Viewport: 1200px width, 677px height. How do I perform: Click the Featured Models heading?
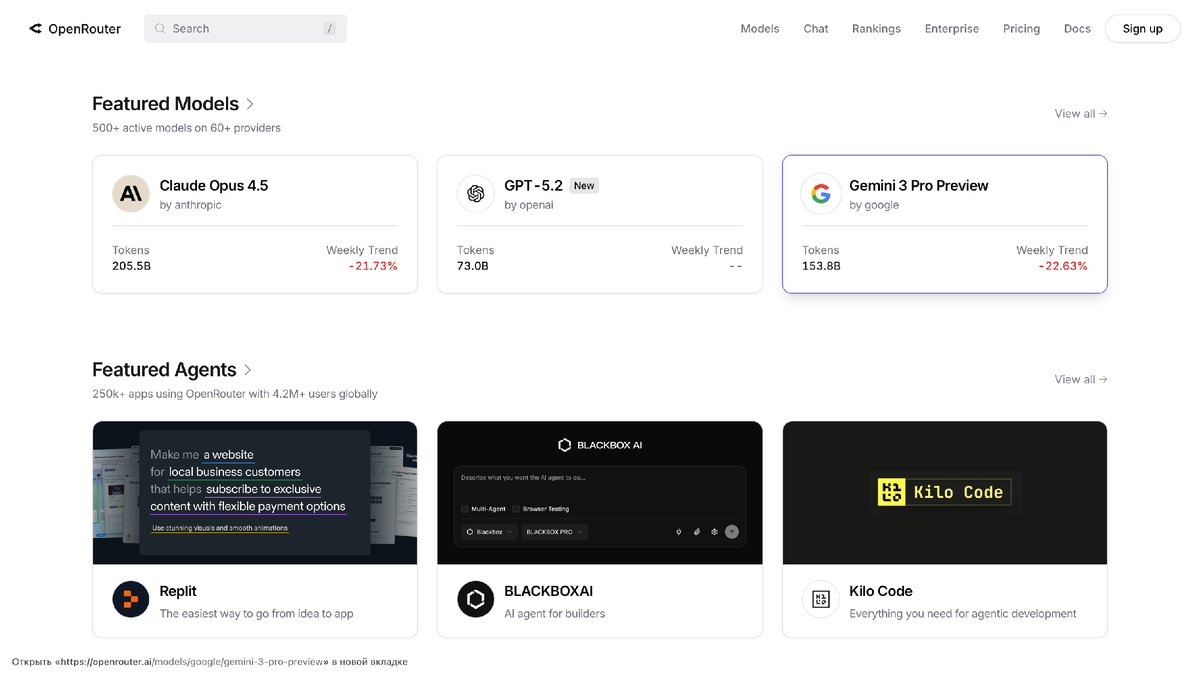point(165,104)
